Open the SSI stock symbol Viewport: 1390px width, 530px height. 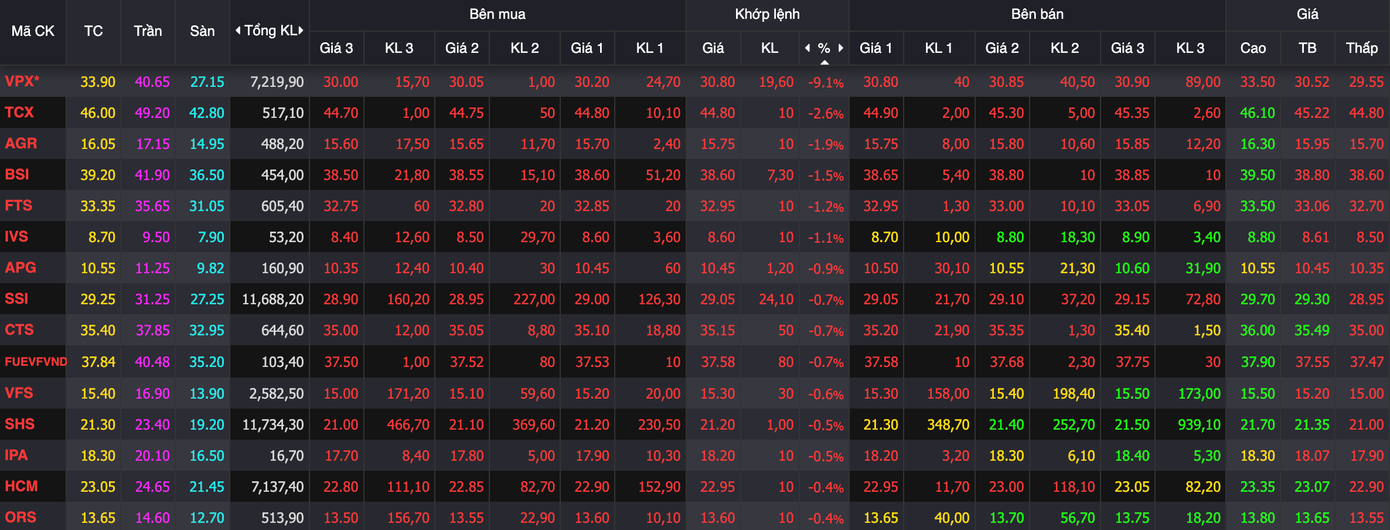[x=18, y=299]
